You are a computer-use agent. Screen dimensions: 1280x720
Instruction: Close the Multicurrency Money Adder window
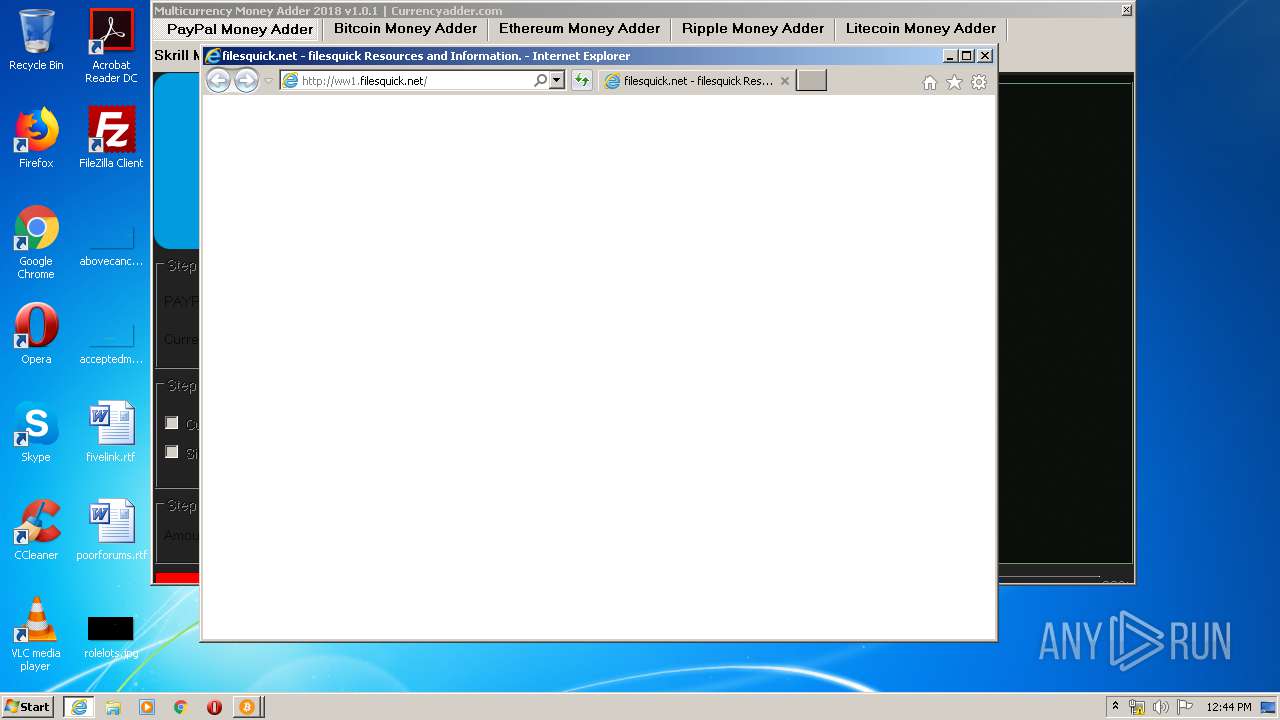1127,10
